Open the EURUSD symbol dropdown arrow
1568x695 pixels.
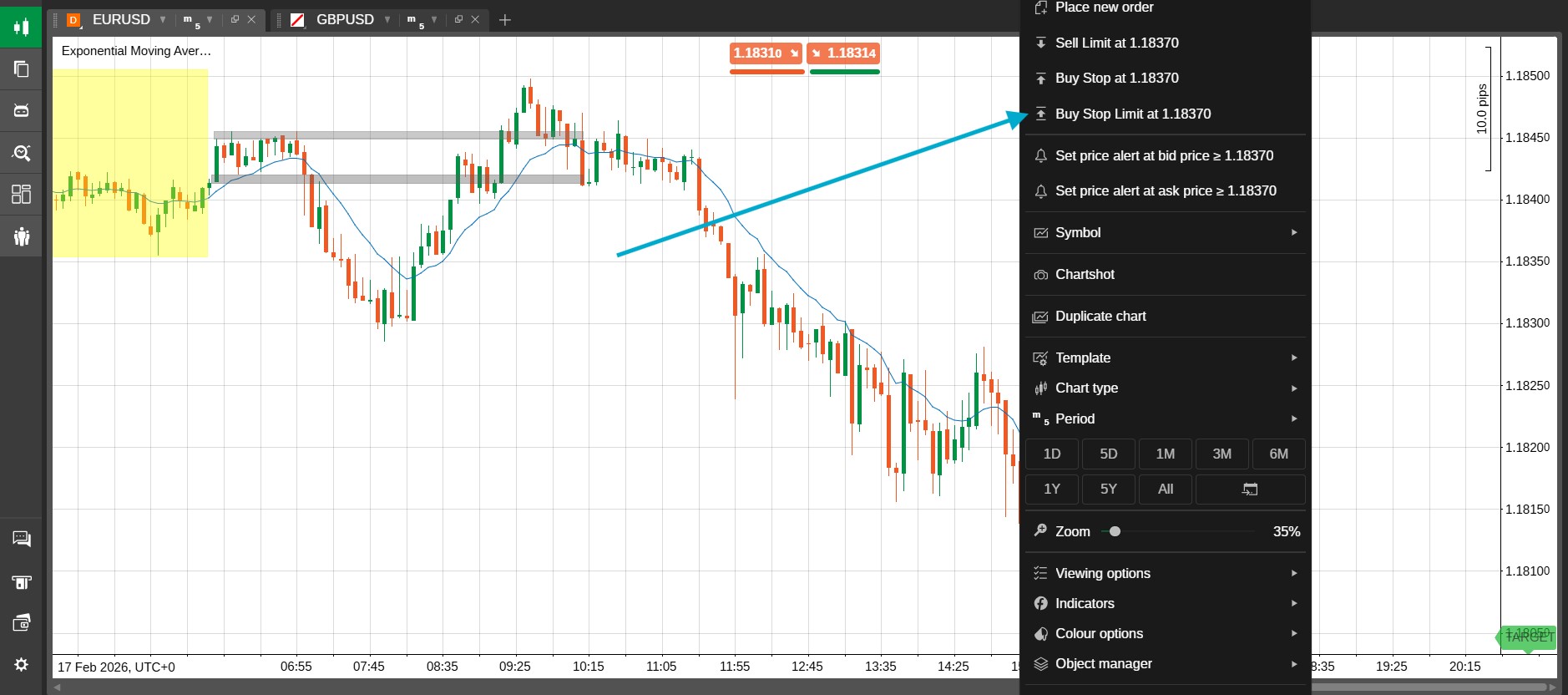pos(163,19)
